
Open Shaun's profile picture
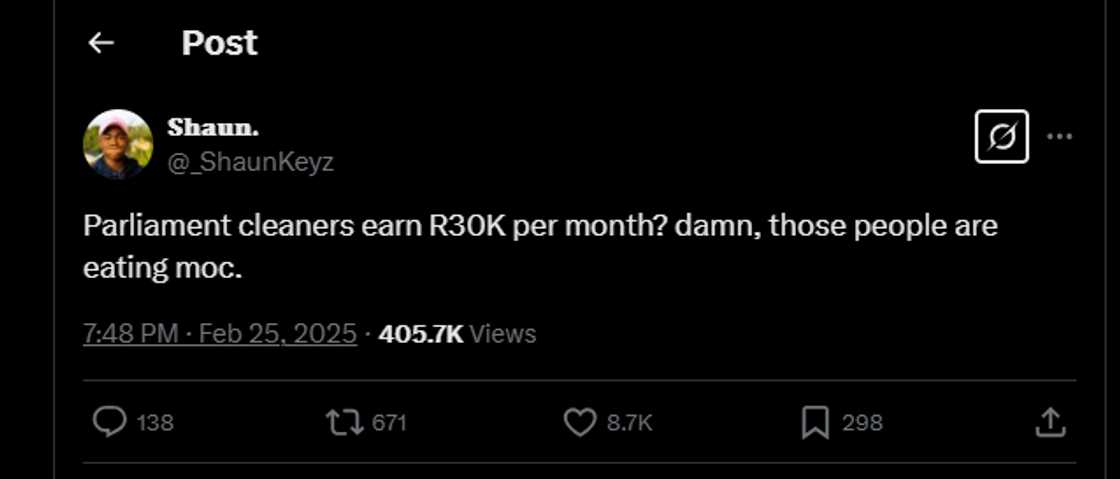118,144
